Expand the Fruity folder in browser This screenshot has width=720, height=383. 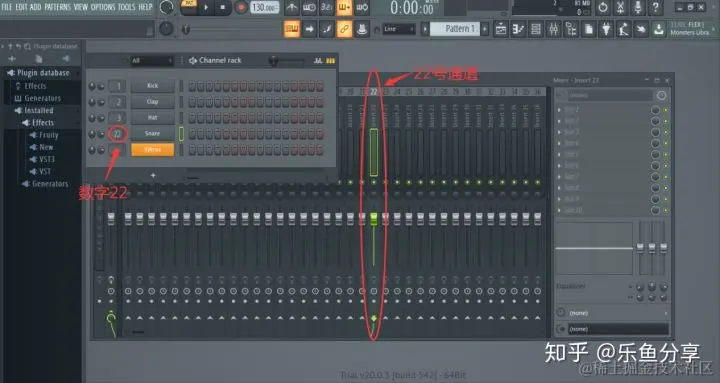pyautogui.click(x=44, y=135)
